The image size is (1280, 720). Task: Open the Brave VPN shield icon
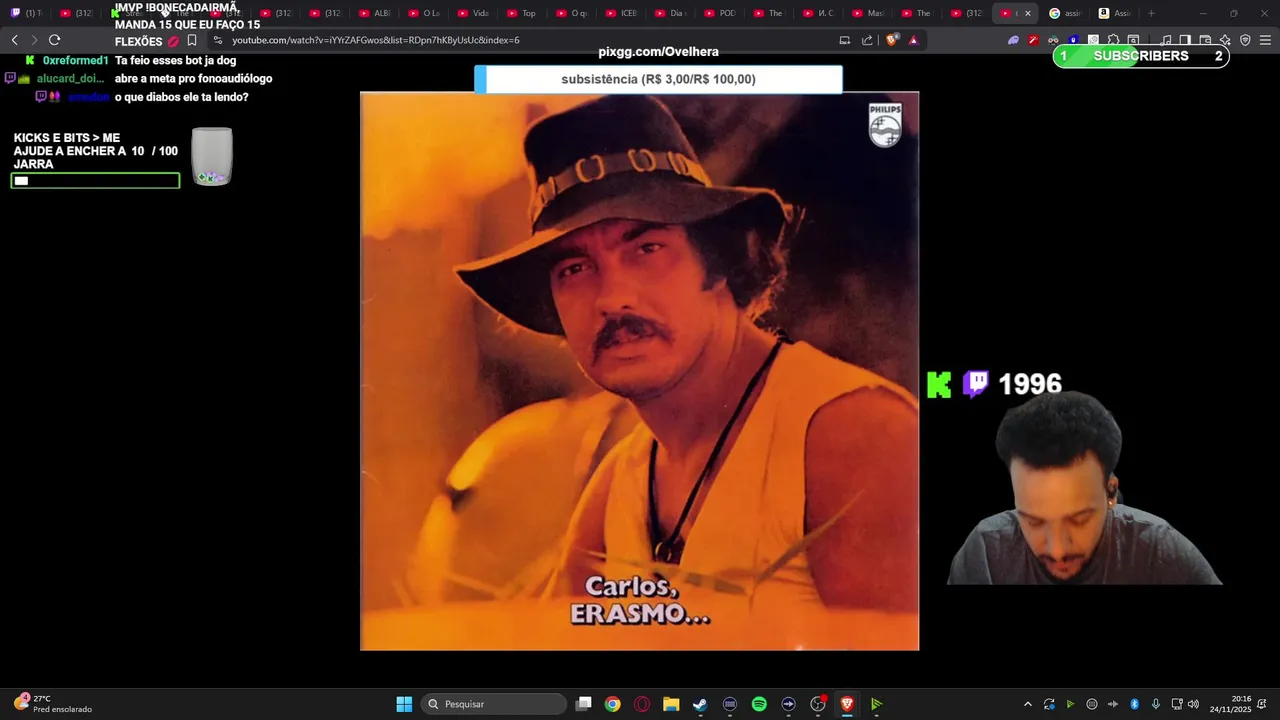(1245, 40)
